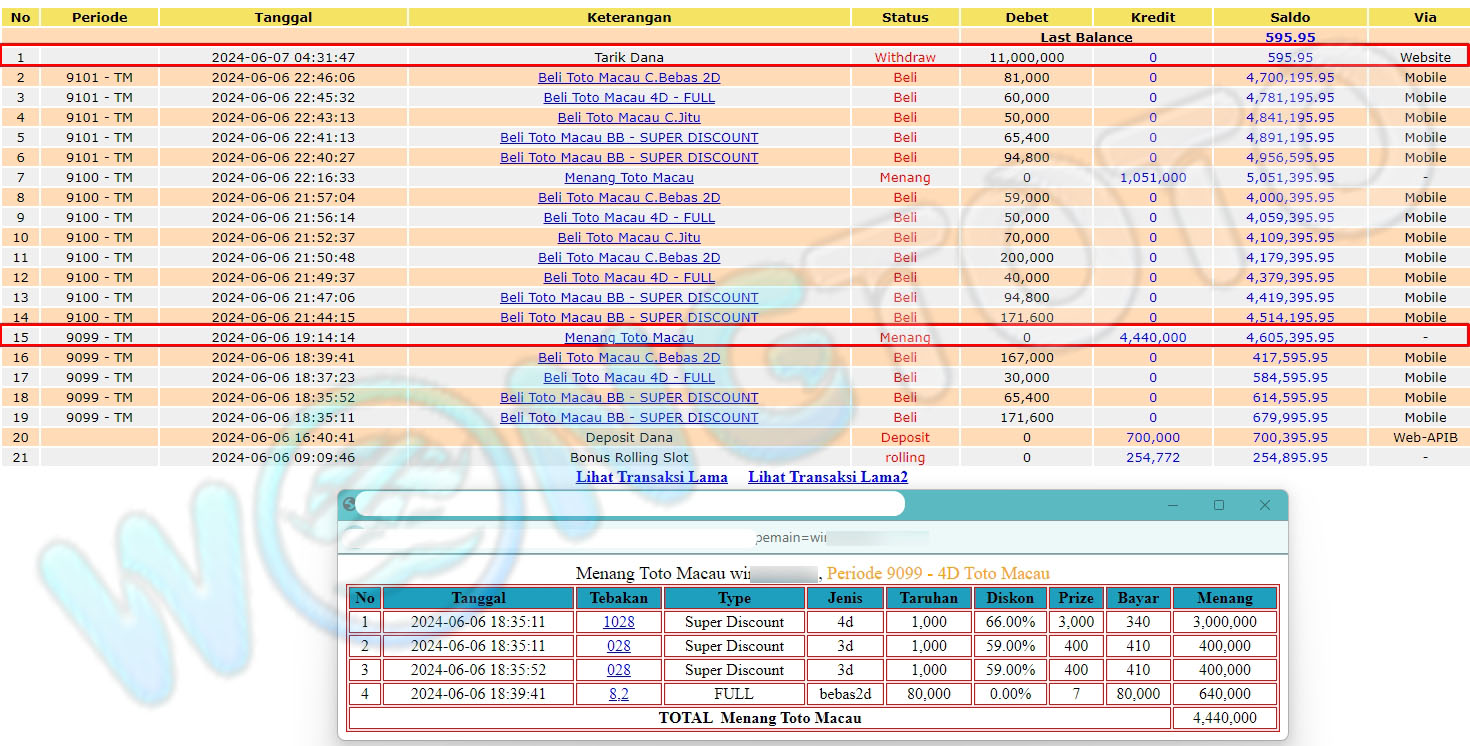The height and width of the screenshot is (746, 1470).
Task: Open C.Bebas 2D link with 200,000 debet
Action: tap(629, 258)
